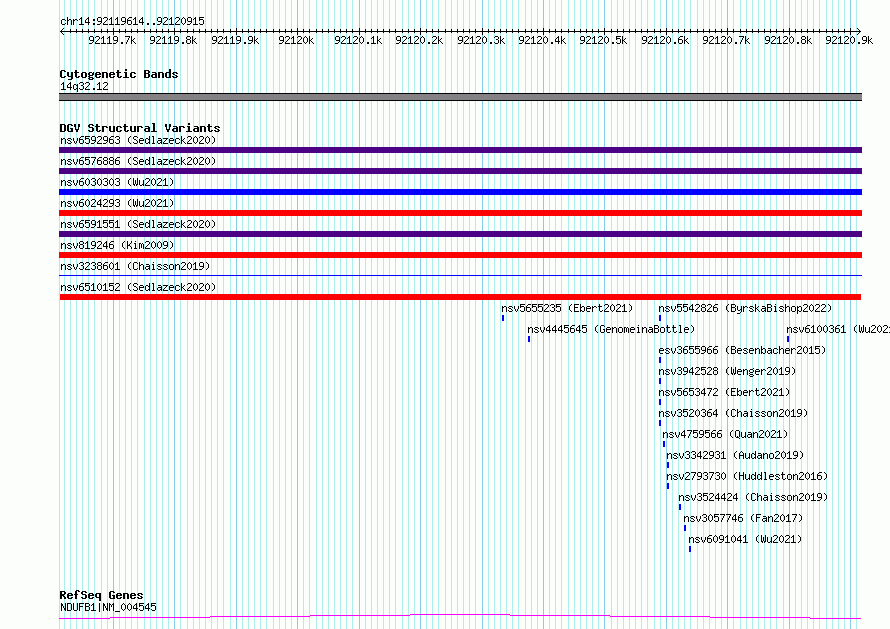Viewport: 890px width, 629px height.
Task: Select nsv3057746 (Fan2017) variant
Action: pos(743,518)
